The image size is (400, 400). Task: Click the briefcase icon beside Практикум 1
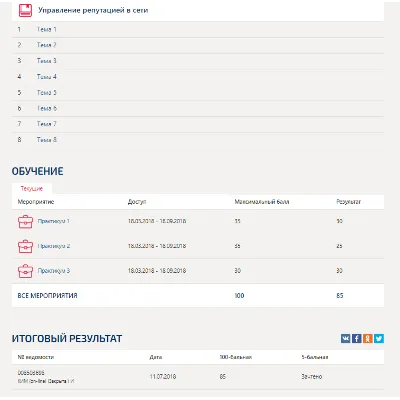pyautogui.click(x=25, y=221)
